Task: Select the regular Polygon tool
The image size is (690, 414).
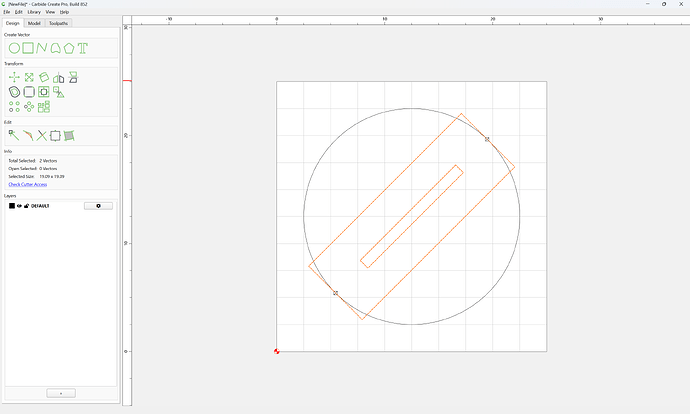Action: [69, 48]
